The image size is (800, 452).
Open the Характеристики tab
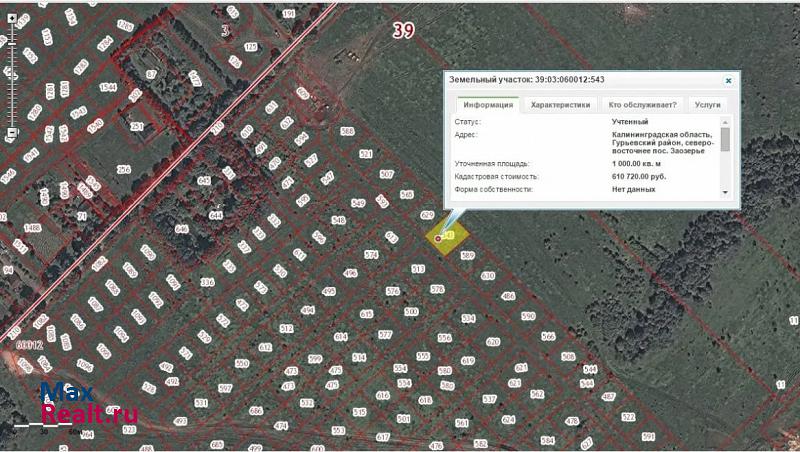click(560, 104)
